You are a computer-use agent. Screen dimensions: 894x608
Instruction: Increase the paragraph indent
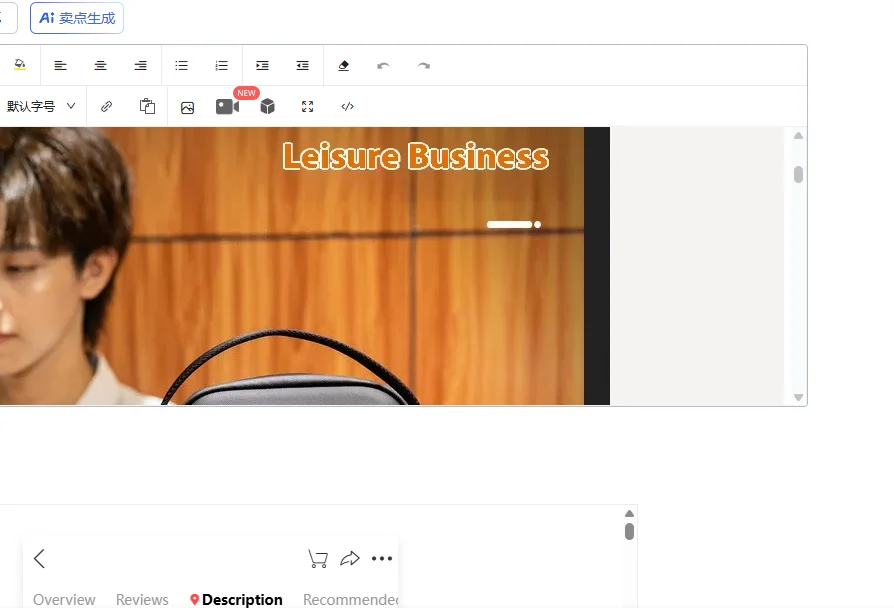coord(262,65)
